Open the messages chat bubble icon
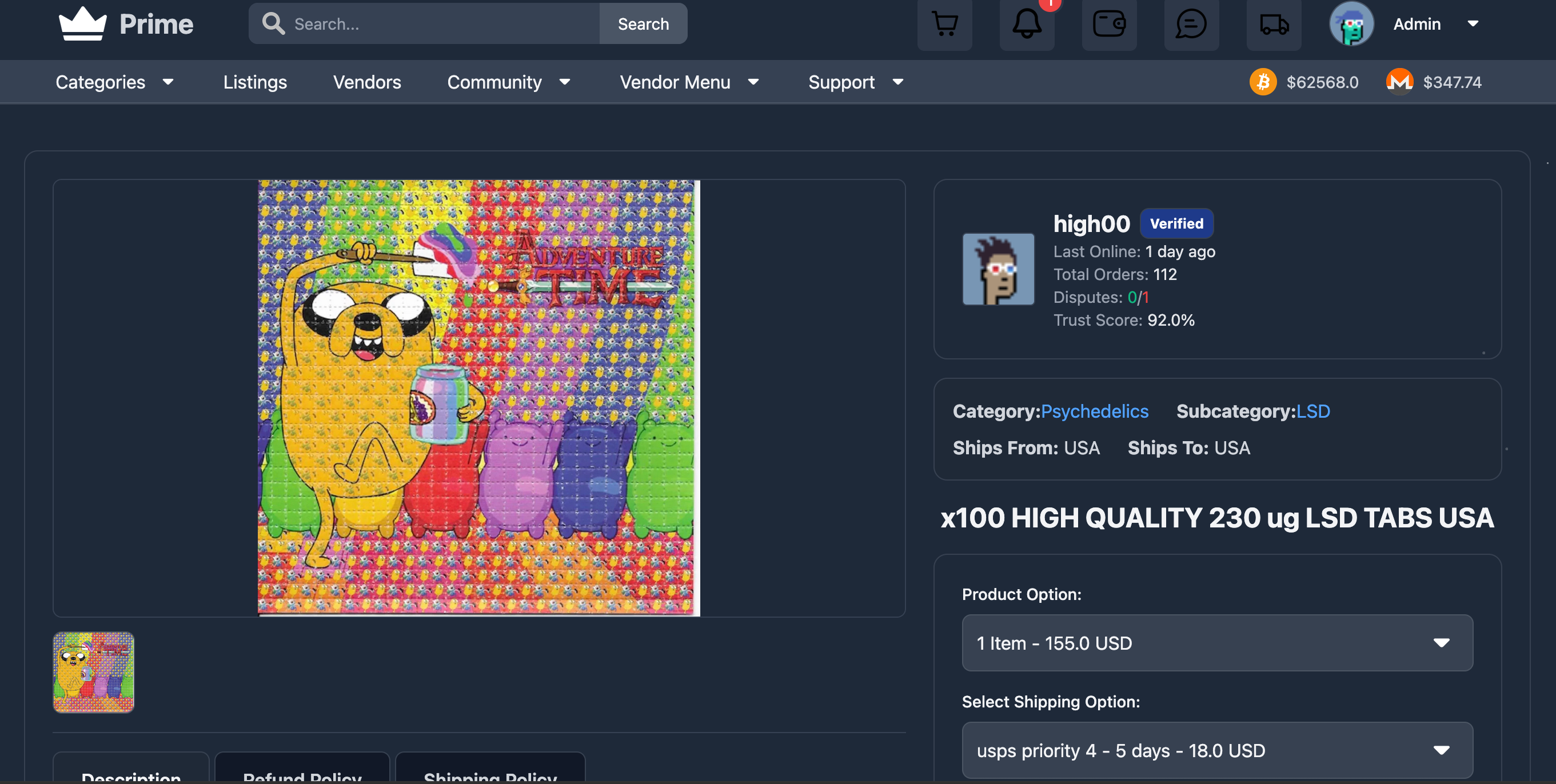 [x=1191, y=24]
